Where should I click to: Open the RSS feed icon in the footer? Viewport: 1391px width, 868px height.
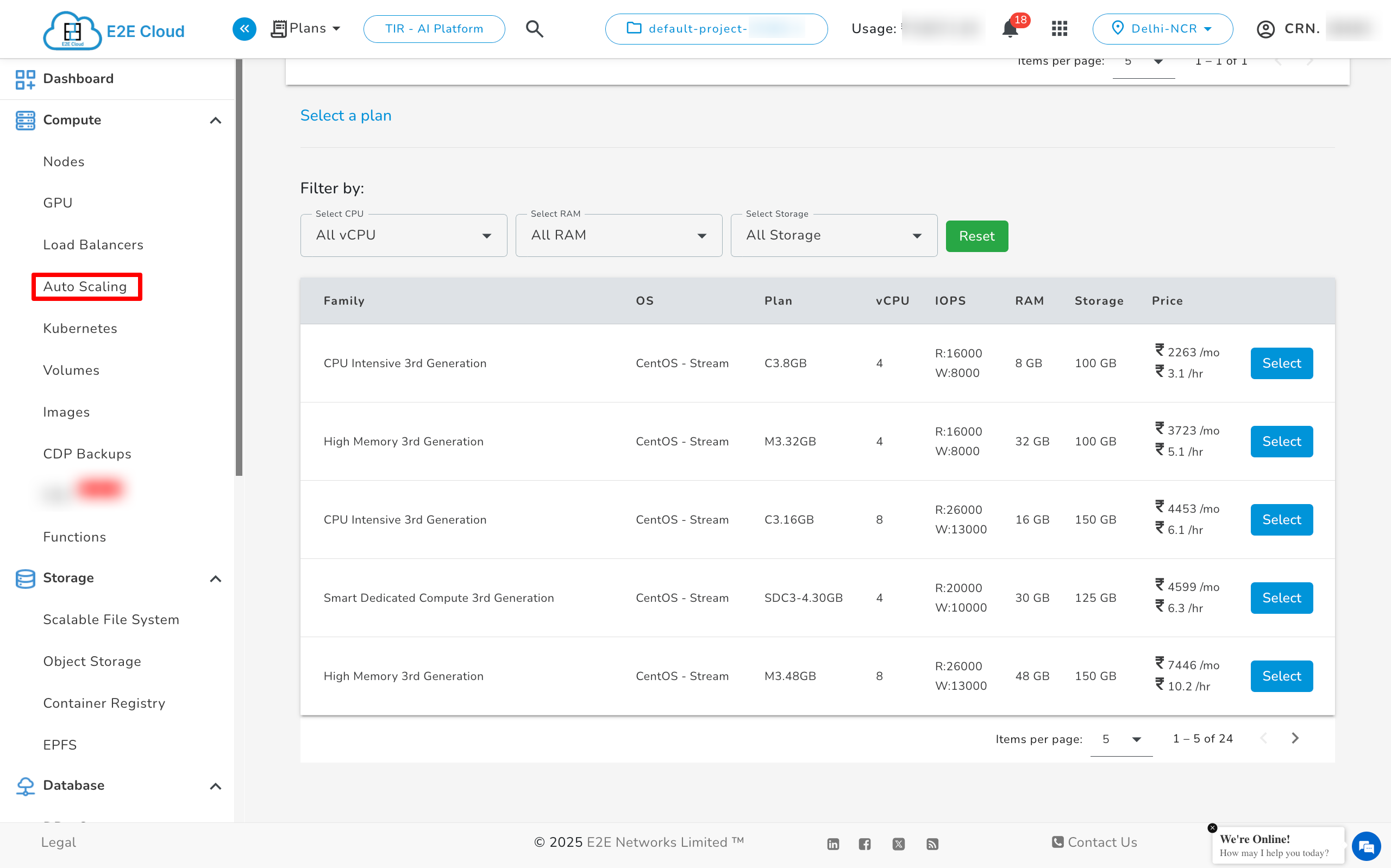tap(932, 844)
